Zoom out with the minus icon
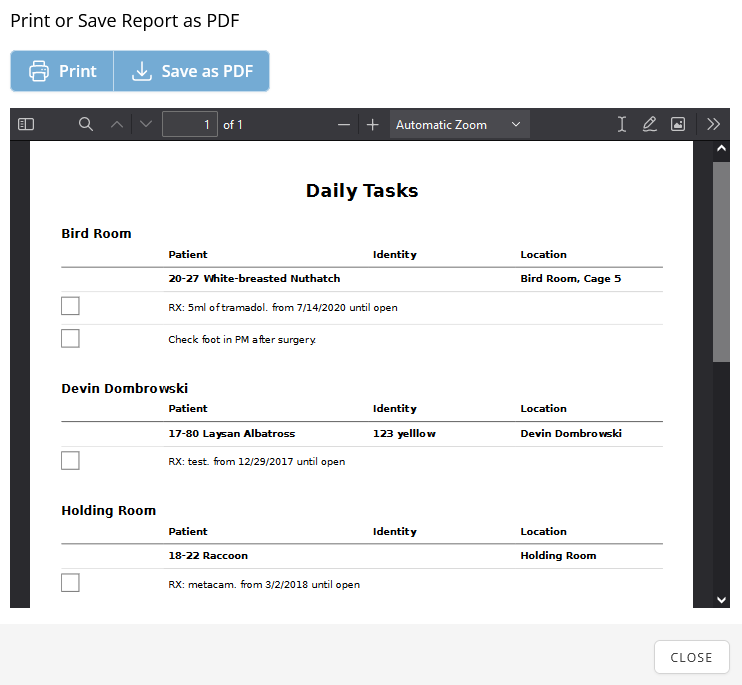Screen dimensions: 742x685 click(x=344, y=125)
